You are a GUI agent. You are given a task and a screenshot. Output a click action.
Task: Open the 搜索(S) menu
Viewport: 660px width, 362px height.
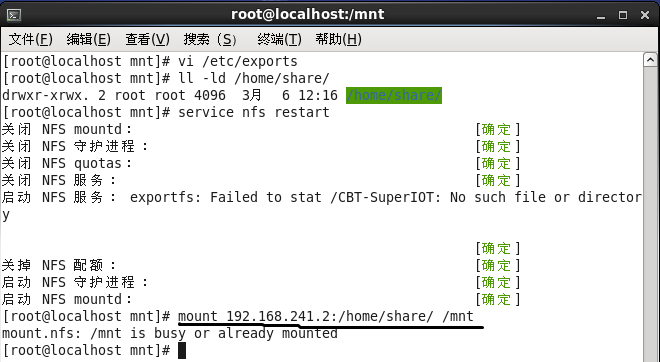(210, 40)
